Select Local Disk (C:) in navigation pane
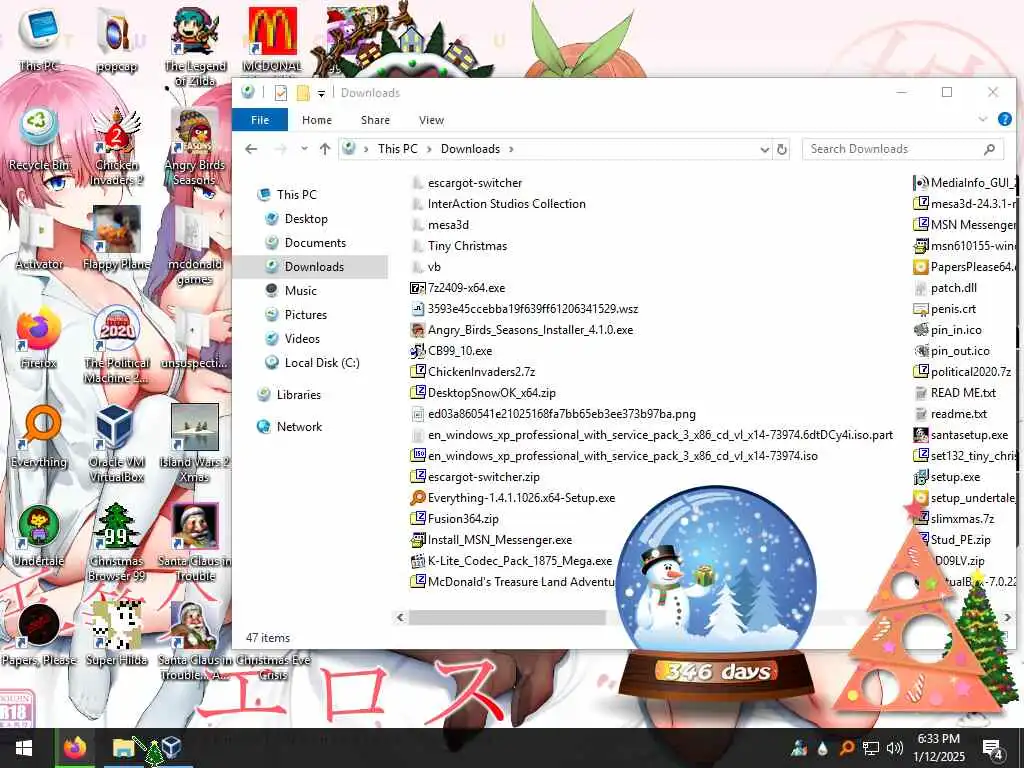The image size is (1024, 768). tap(322, 363)
